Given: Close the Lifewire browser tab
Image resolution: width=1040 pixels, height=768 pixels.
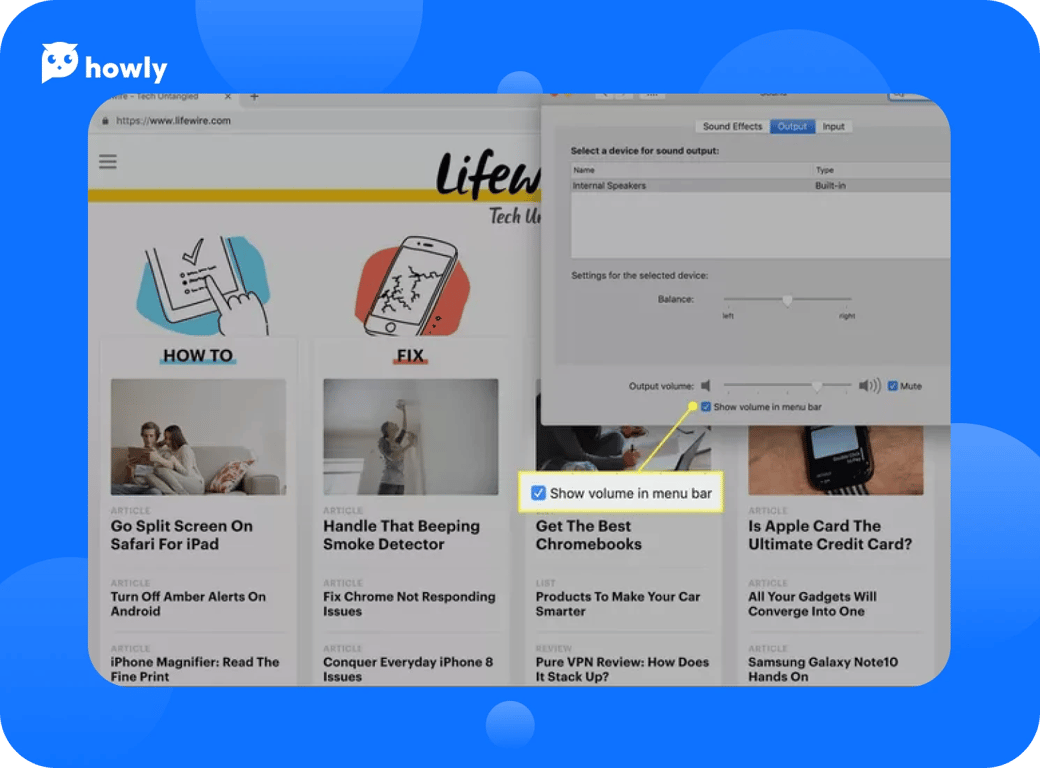Looking at the screenshot, I should [228, 97].
